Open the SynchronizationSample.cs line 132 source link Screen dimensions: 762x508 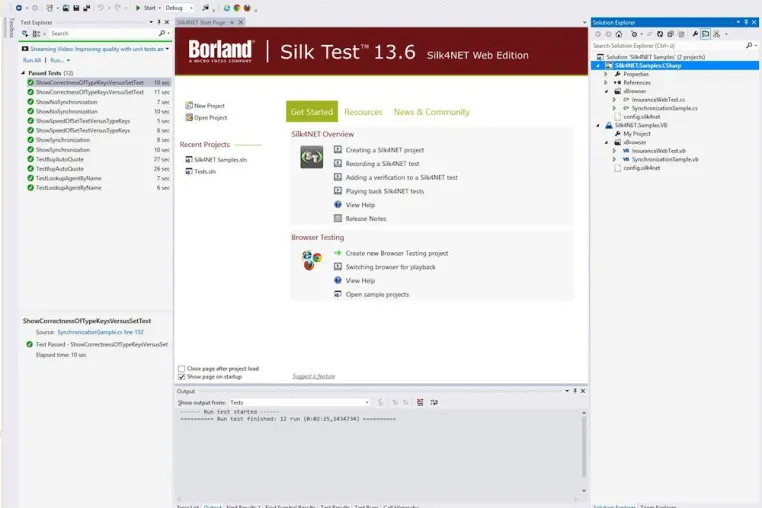click(100, 332)
